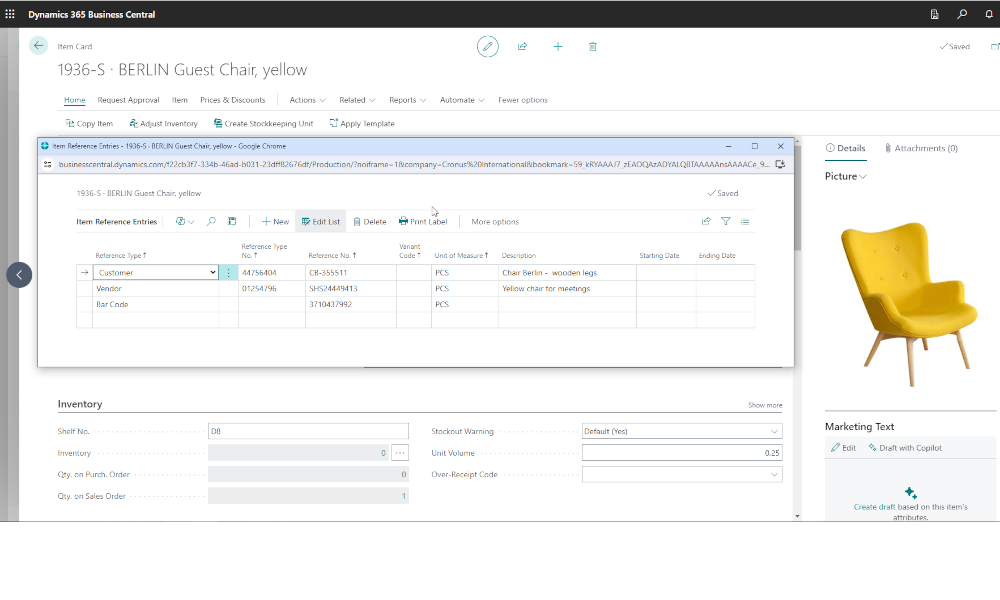Viewport: 1000px width, 600px height.
Task: Open the copilot dropdown in Item Reference Entries toolbar
Action: [x=185, y=221]
